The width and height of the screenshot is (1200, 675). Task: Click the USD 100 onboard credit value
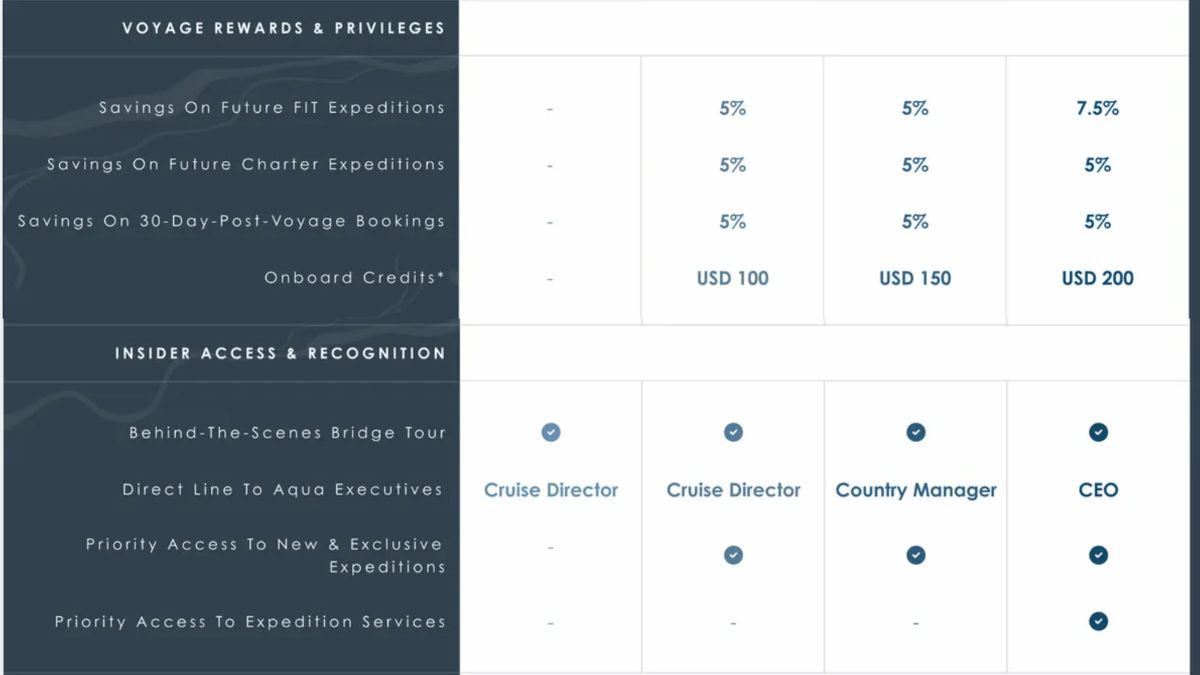[733, 278]
